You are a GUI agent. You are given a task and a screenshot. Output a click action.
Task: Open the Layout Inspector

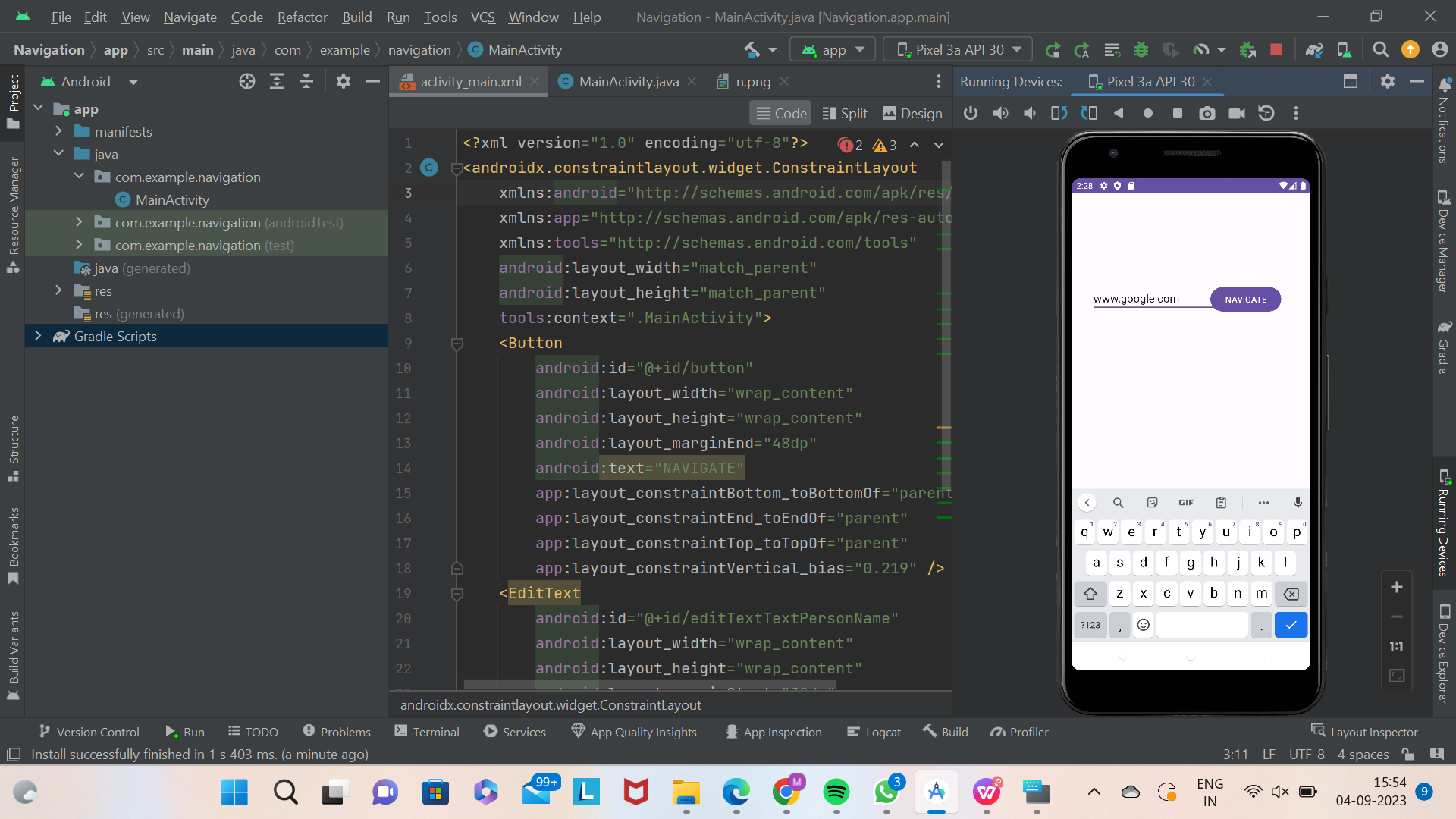click(1365, 731)
